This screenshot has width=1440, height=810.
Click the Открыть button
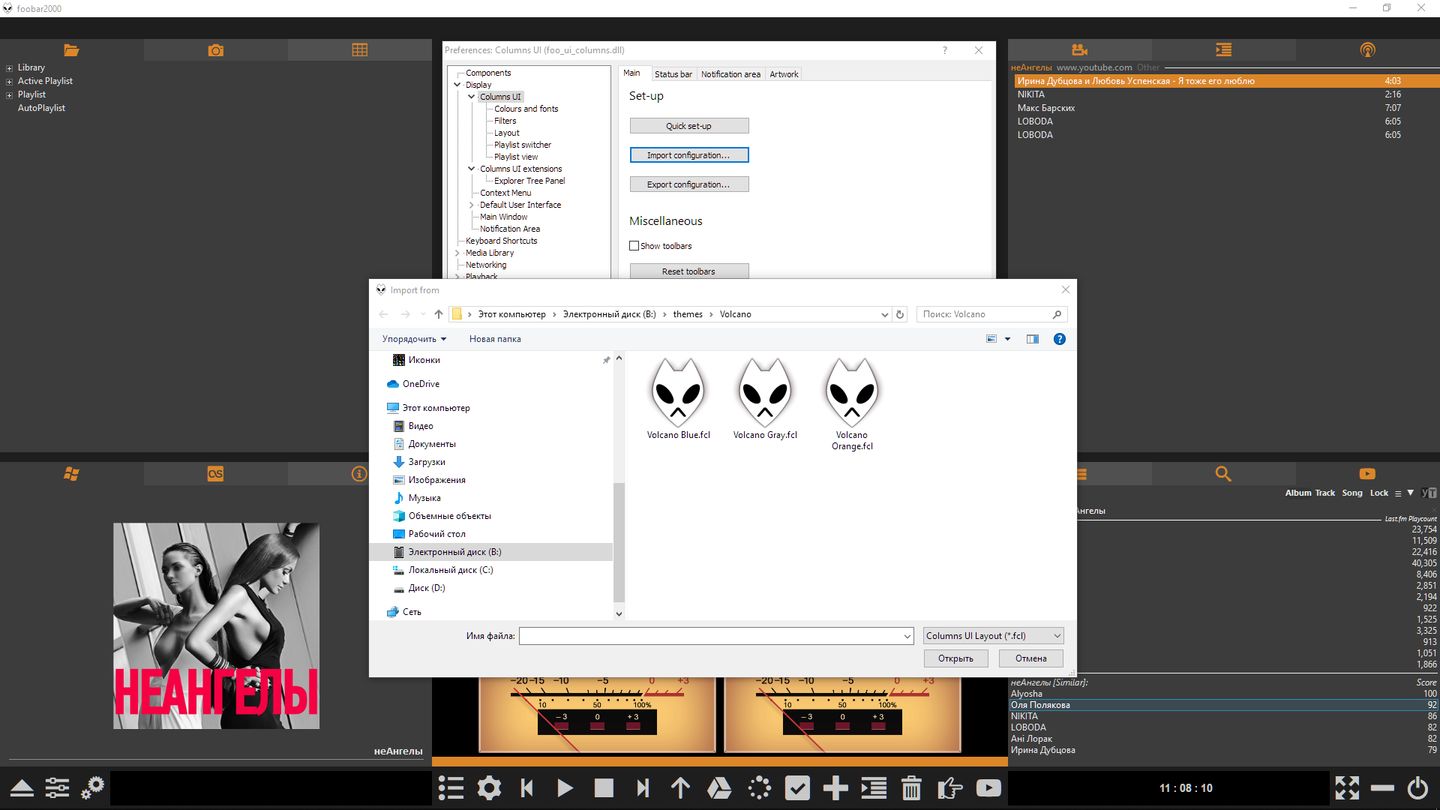955,658
